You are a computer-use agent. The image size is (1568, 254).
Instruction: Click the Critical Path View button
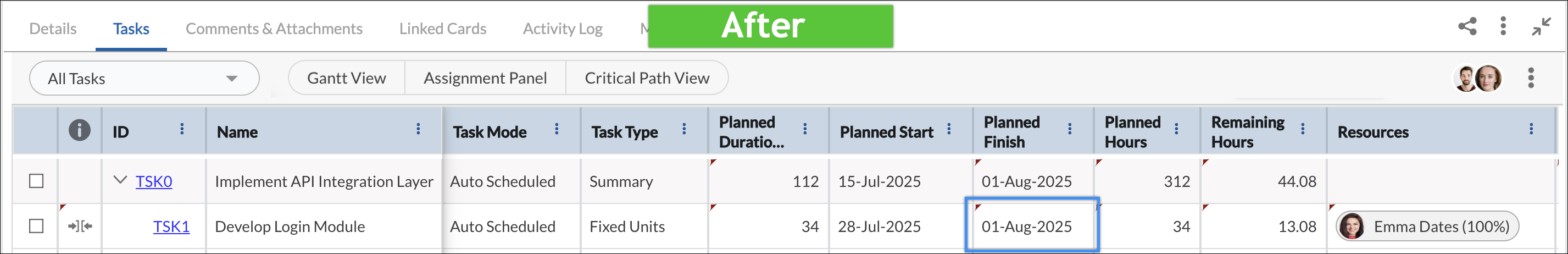tap(647, 78)
